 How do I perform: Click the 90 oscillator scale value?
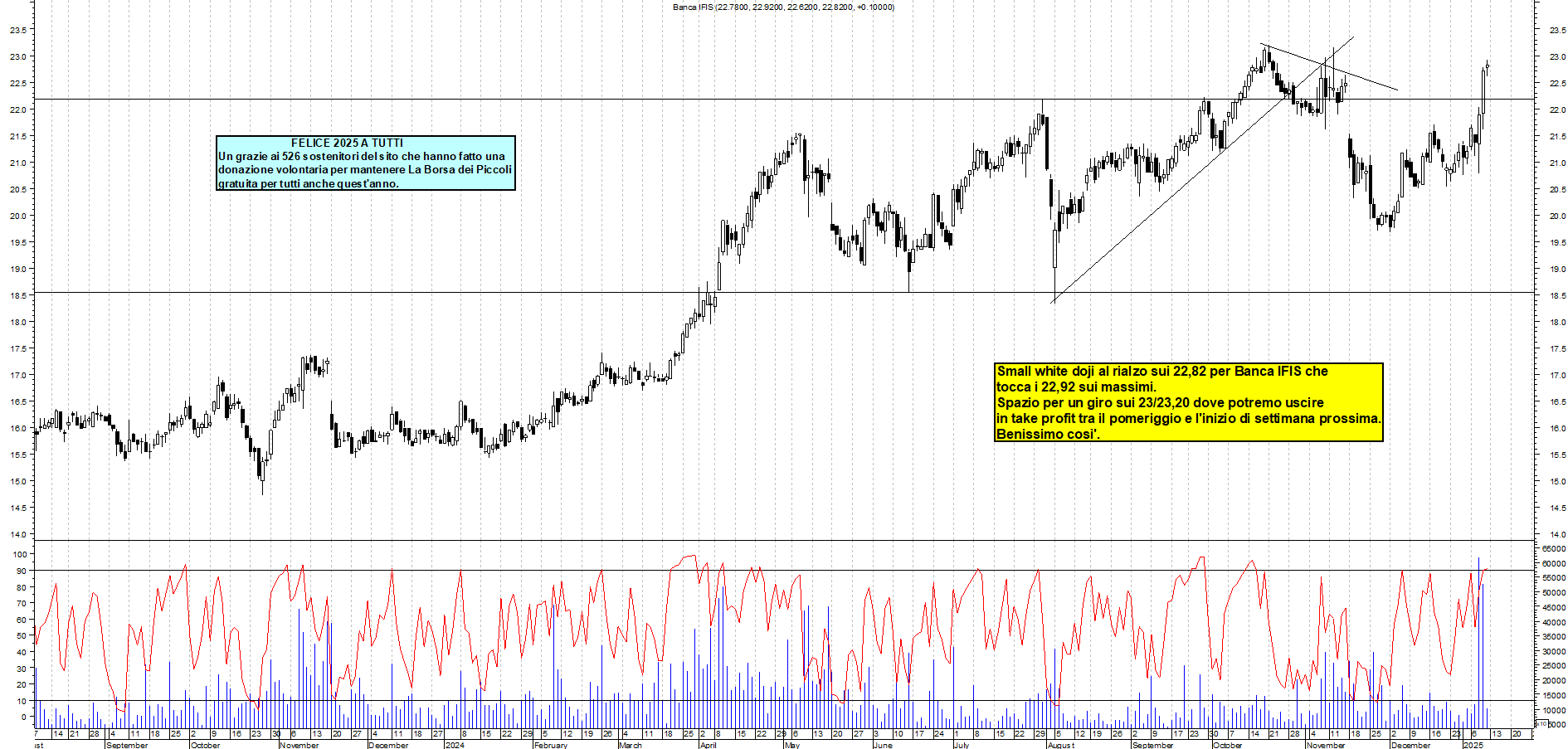pos(23,571)
